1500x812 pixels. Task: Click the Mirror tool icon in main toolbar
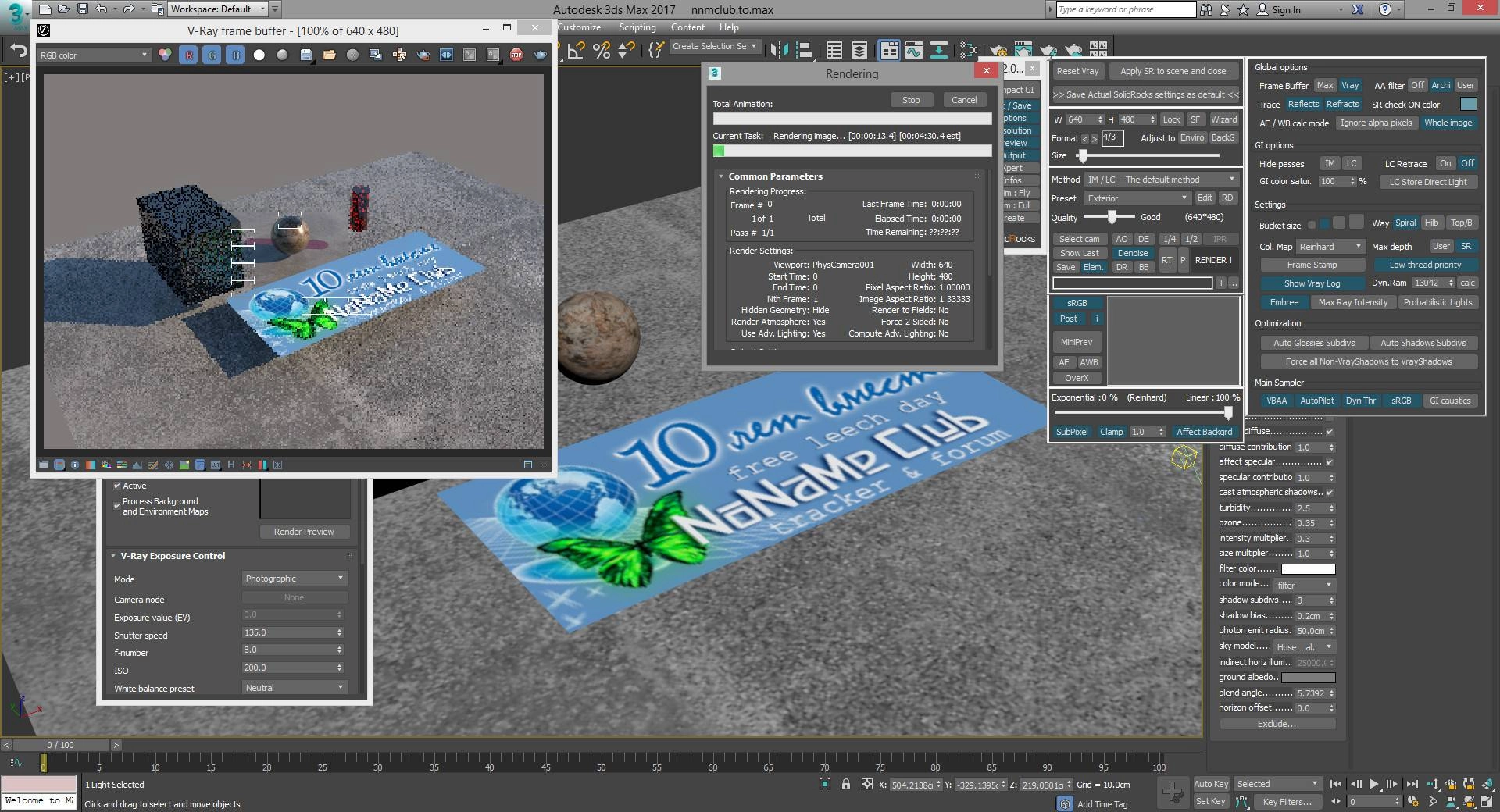coord(779,50)
